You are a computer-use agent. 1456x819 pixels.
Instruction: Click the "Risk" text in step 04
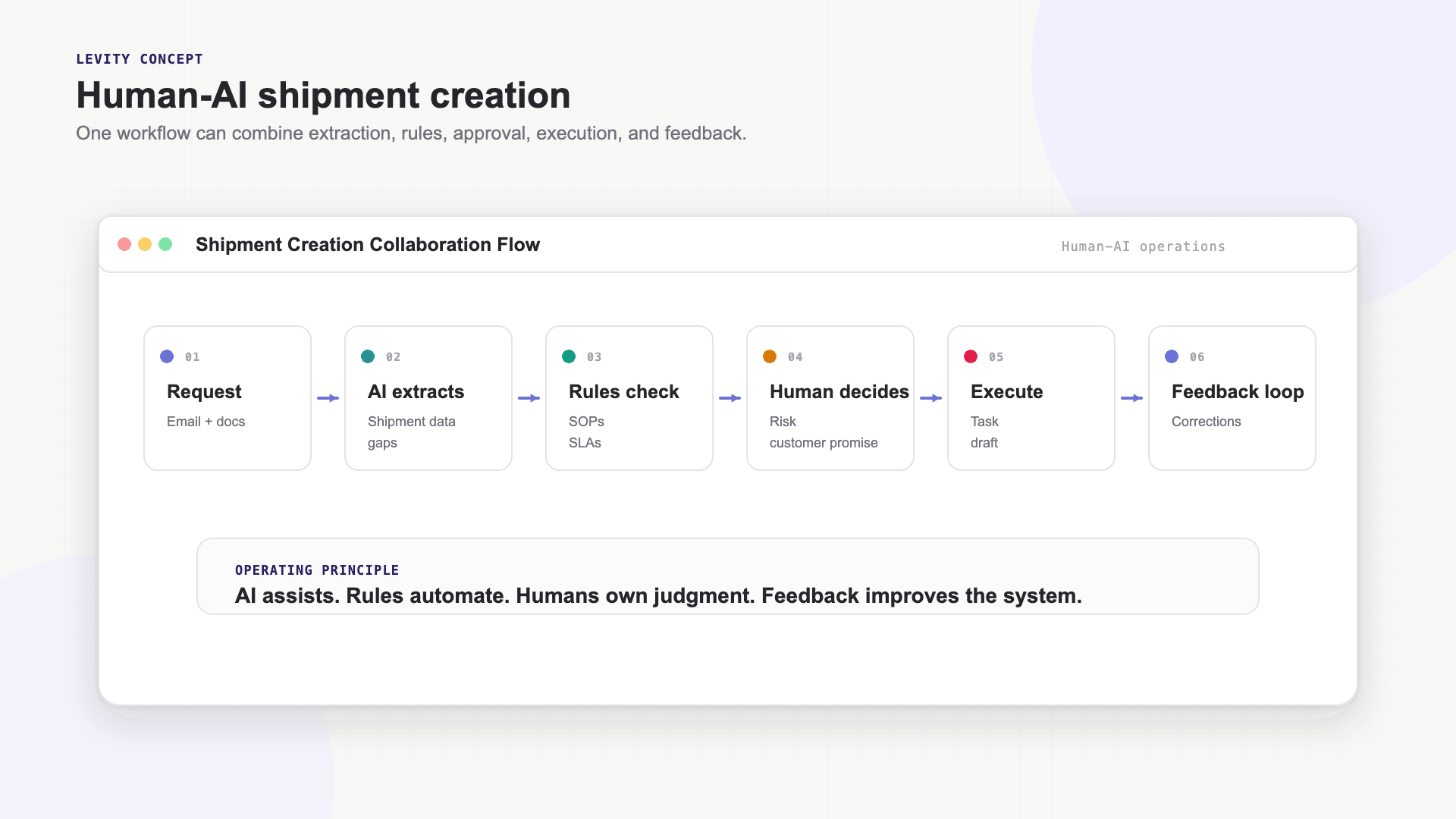click(x=783, y=422)
